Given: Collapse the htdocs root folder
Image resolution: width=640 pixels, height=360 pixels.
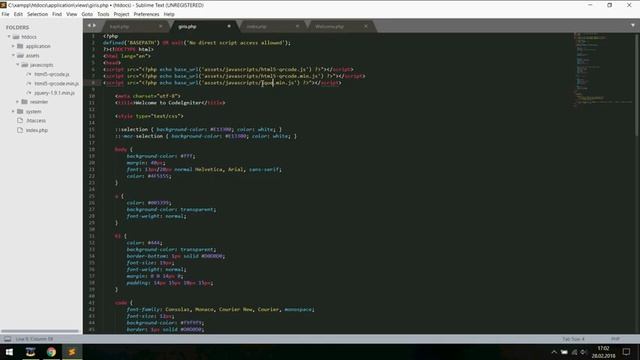Looking at the screenshot, I should 9,37.
